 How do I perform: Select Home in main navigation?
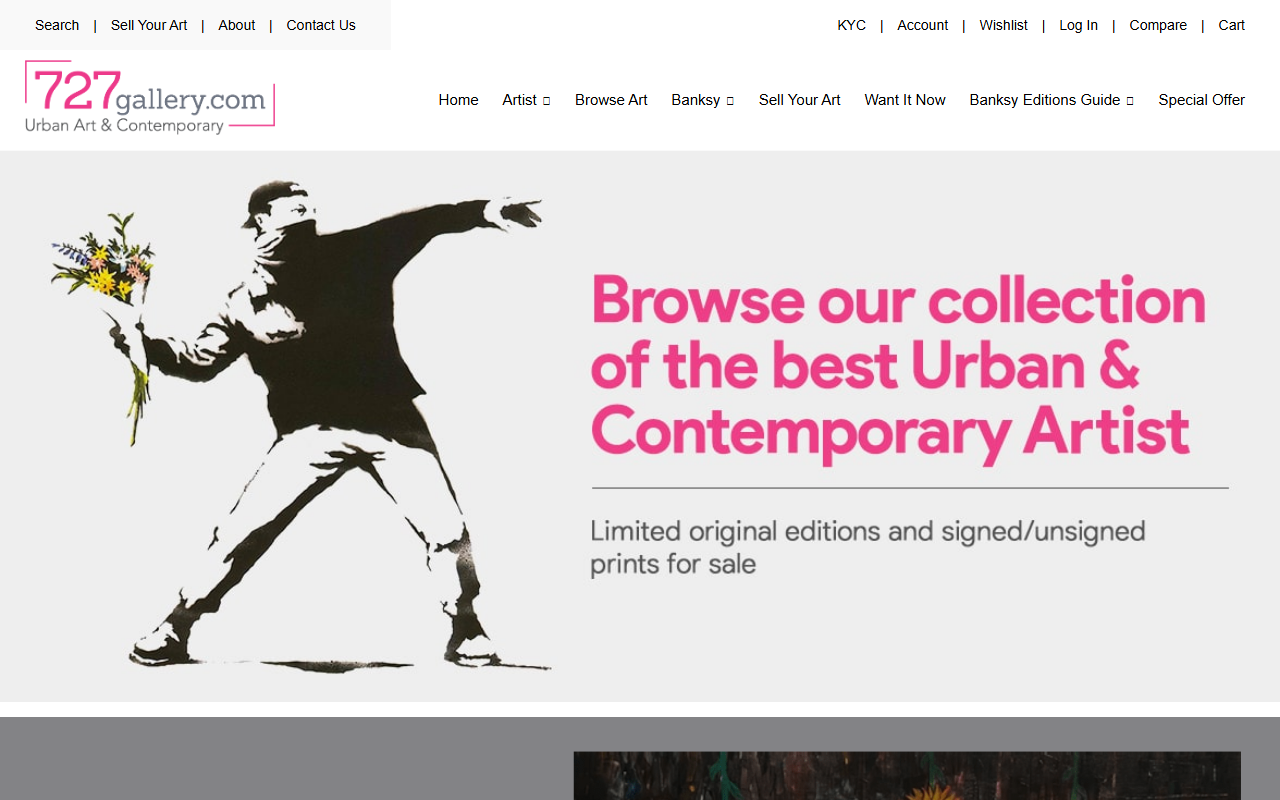[458, 100]
